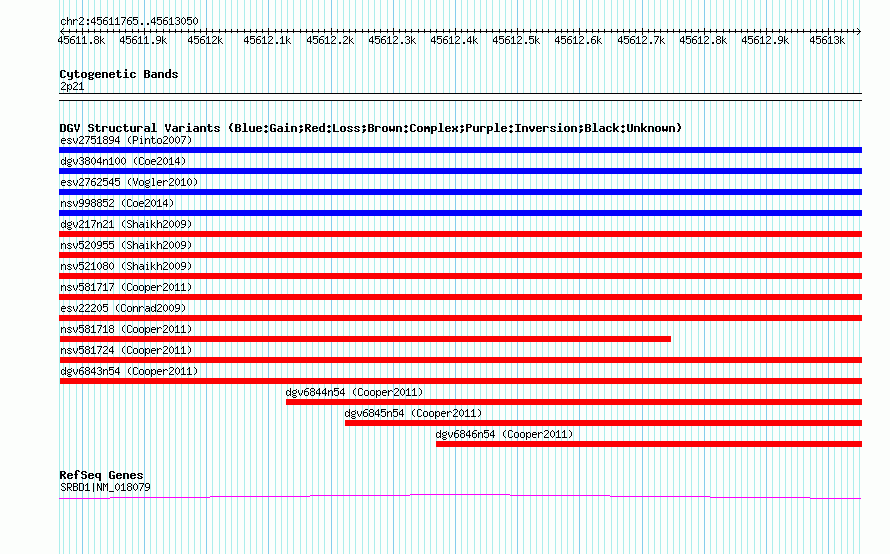
Task: Select the red bar beneath nsv581724
Action: (x=460, y=360)
